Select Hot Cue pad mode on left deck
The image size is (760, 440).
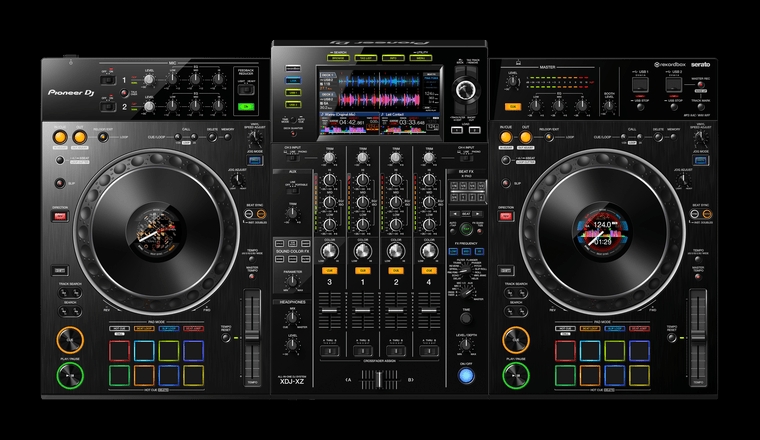(x=119, y=327)
